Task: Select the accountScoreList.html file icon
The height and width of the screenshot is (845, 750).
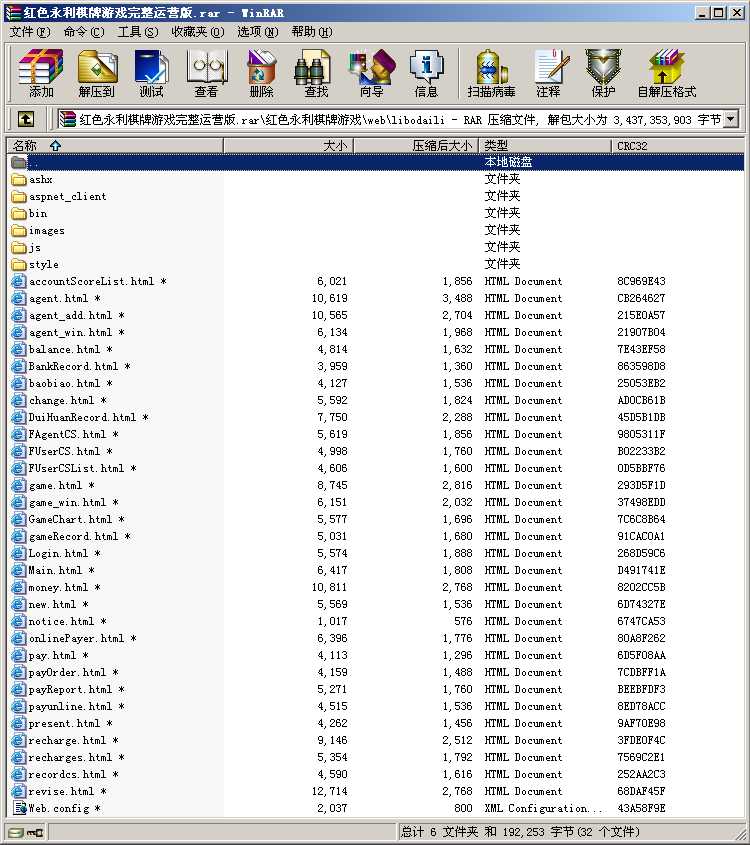Action: pos(19,281)
